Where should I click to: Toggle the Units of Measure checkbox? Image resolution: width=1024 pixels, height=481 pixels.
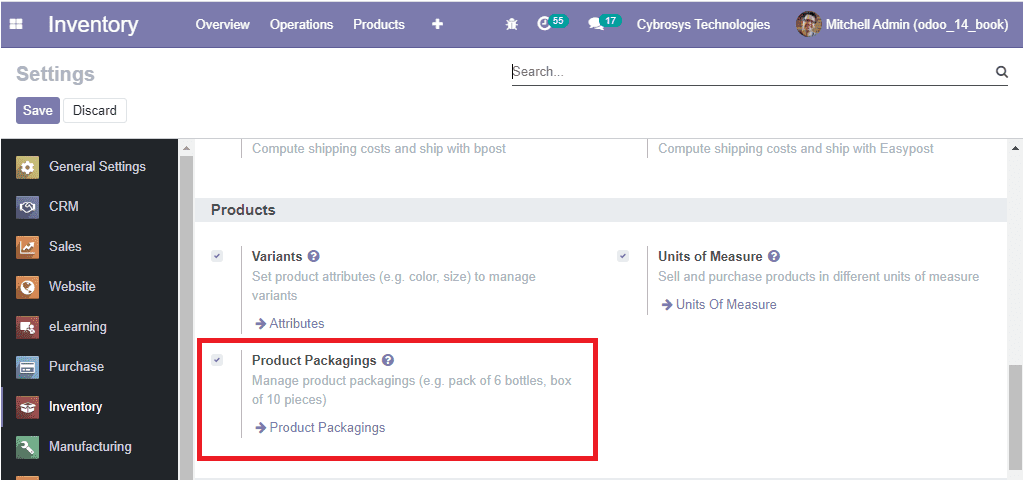623,256
